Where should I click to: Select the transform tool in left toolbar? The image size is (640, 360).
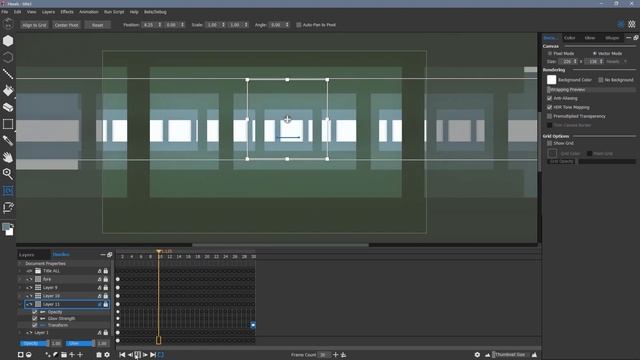pyautogui.click(x=8, y=191)
